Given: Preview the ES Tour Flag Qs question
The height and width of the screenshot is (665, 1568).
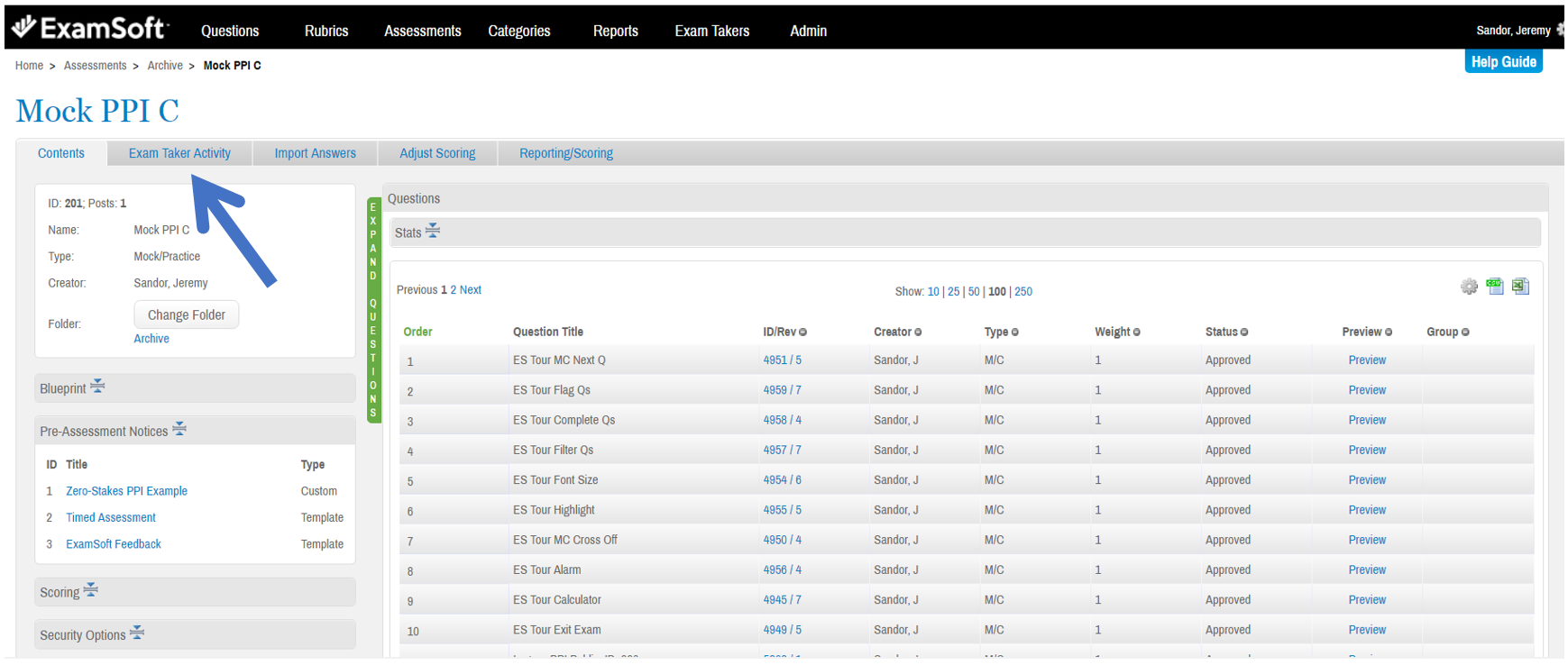Looking at the screenshot, I should [x=1367, y=390].
